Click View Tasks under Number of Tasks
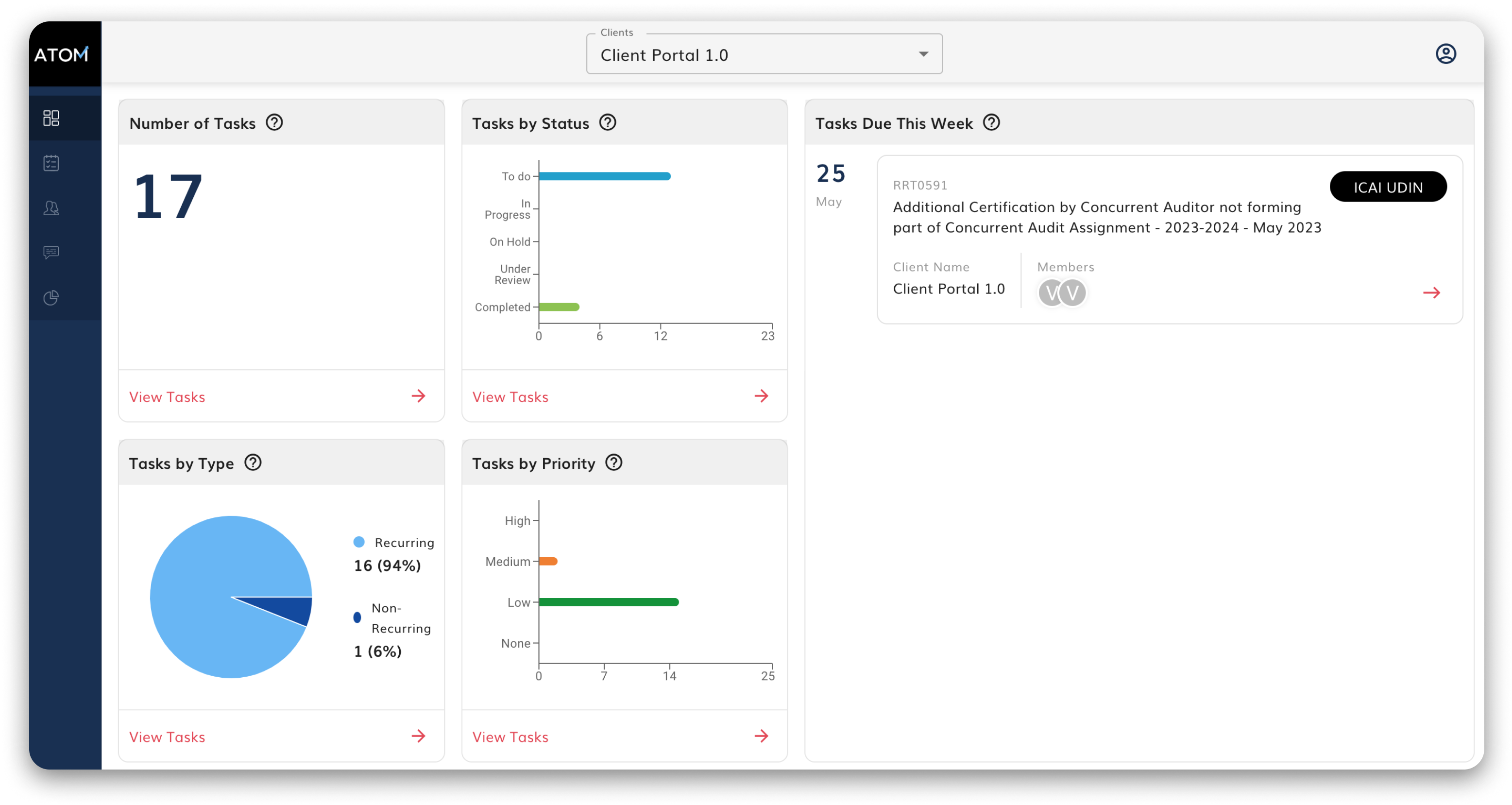 [x=167, y=397]
